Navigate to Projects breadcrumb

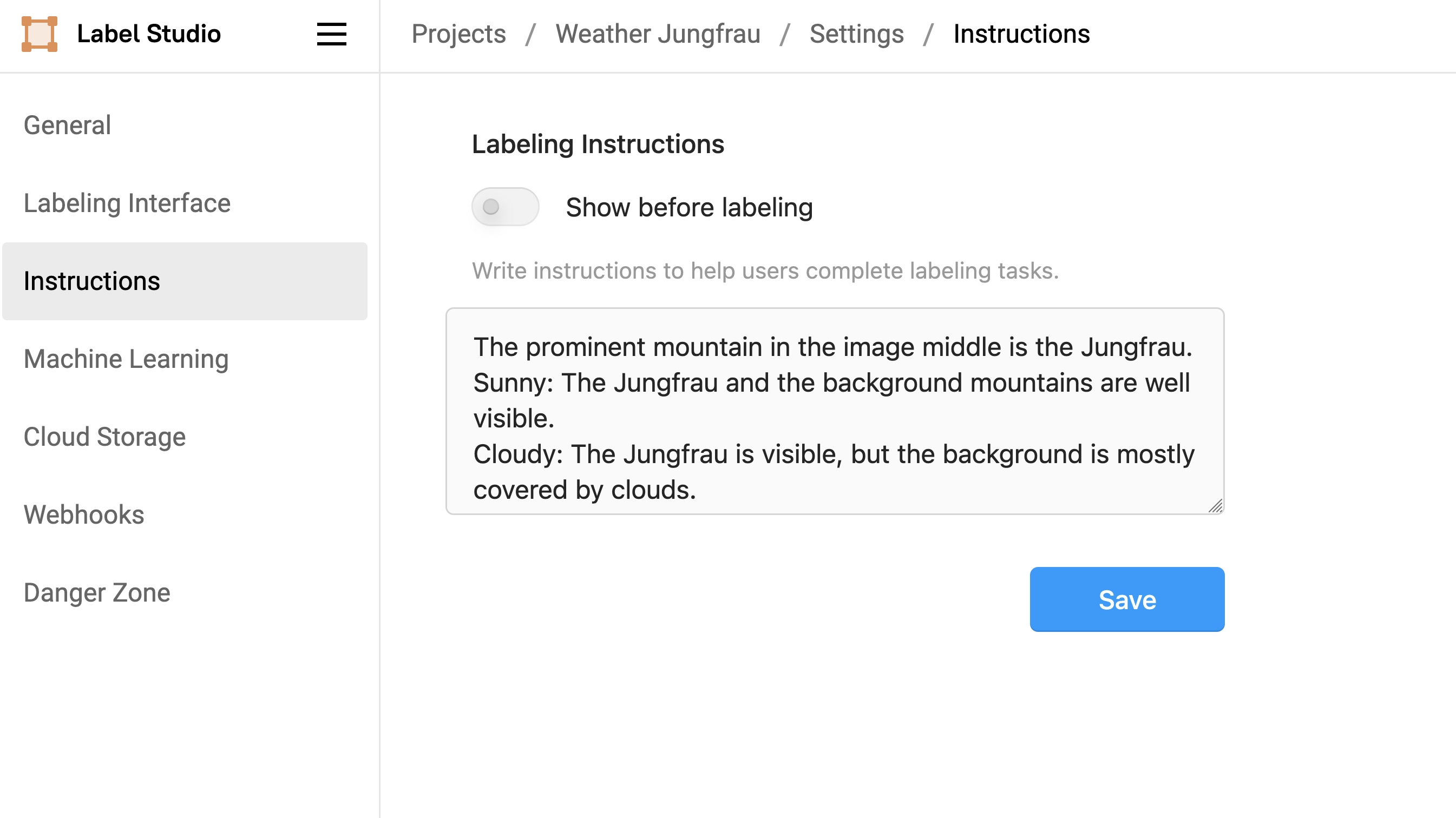point(458,34)
